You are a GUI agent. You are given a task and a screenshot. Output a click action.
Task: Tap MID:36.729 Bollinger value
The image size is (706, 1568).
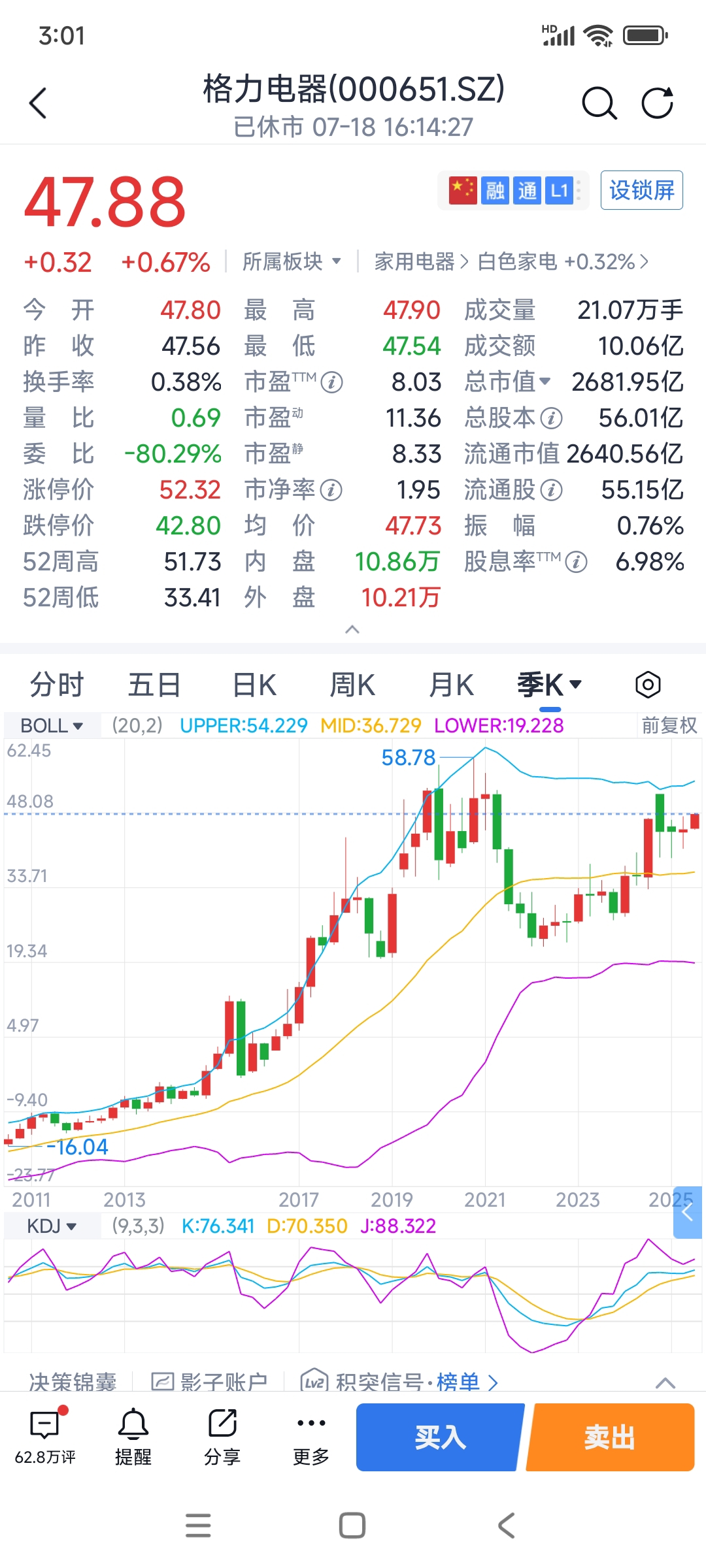point(371,725)
